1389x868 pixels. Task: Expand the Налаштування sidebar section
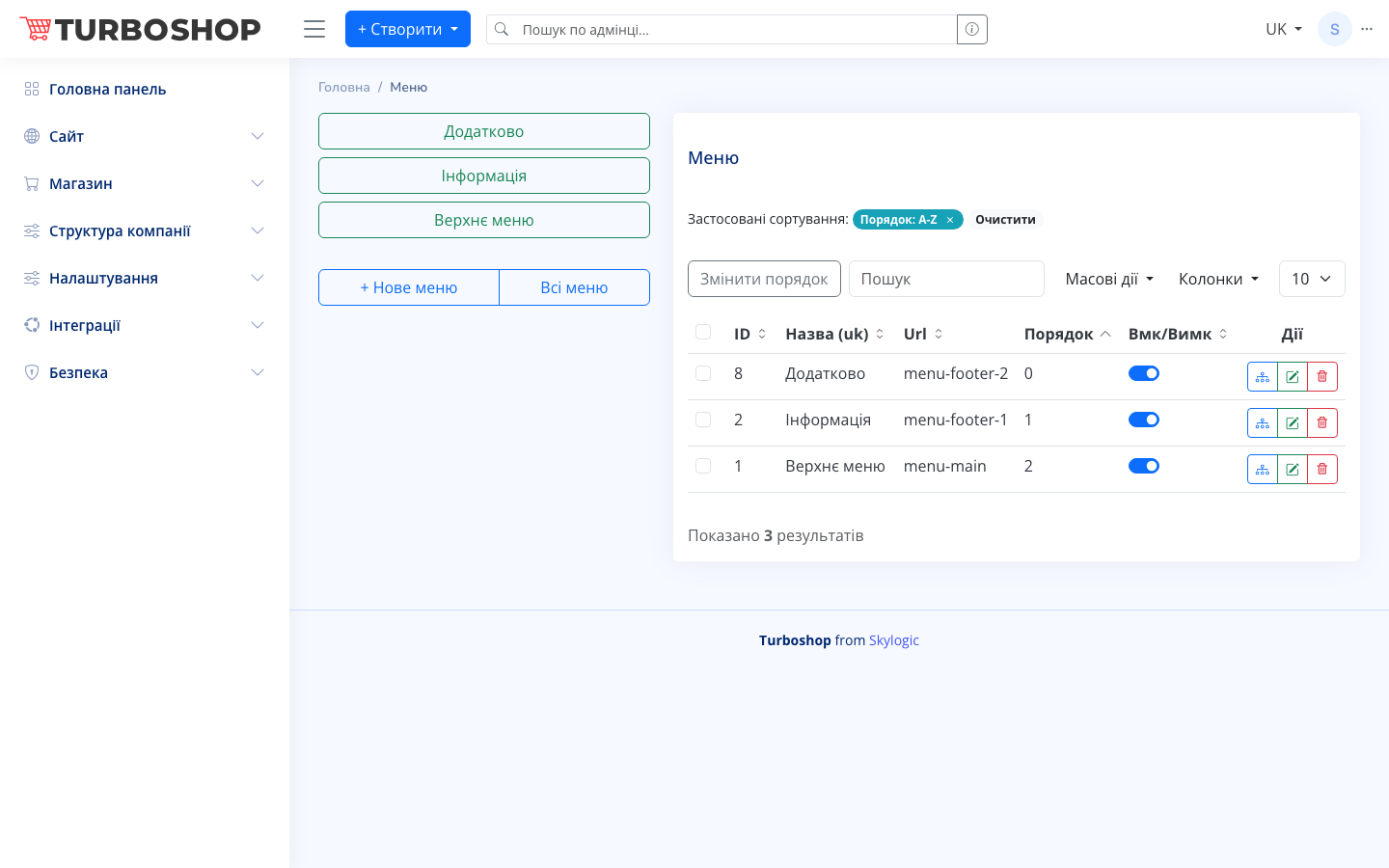145,278
